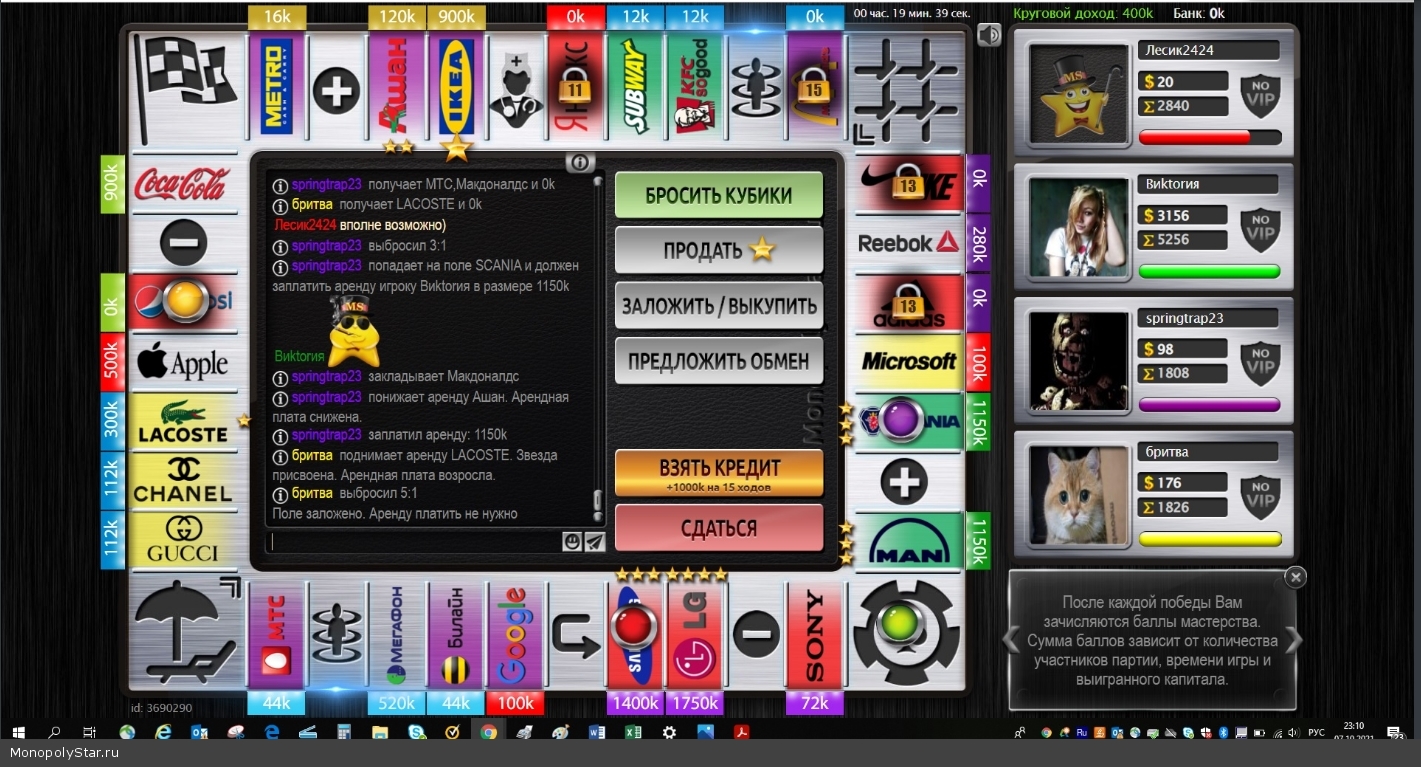The height and width of the screenshot is (767, 1421).
Task: Click the SONY property cell
Action: [815, 635]
